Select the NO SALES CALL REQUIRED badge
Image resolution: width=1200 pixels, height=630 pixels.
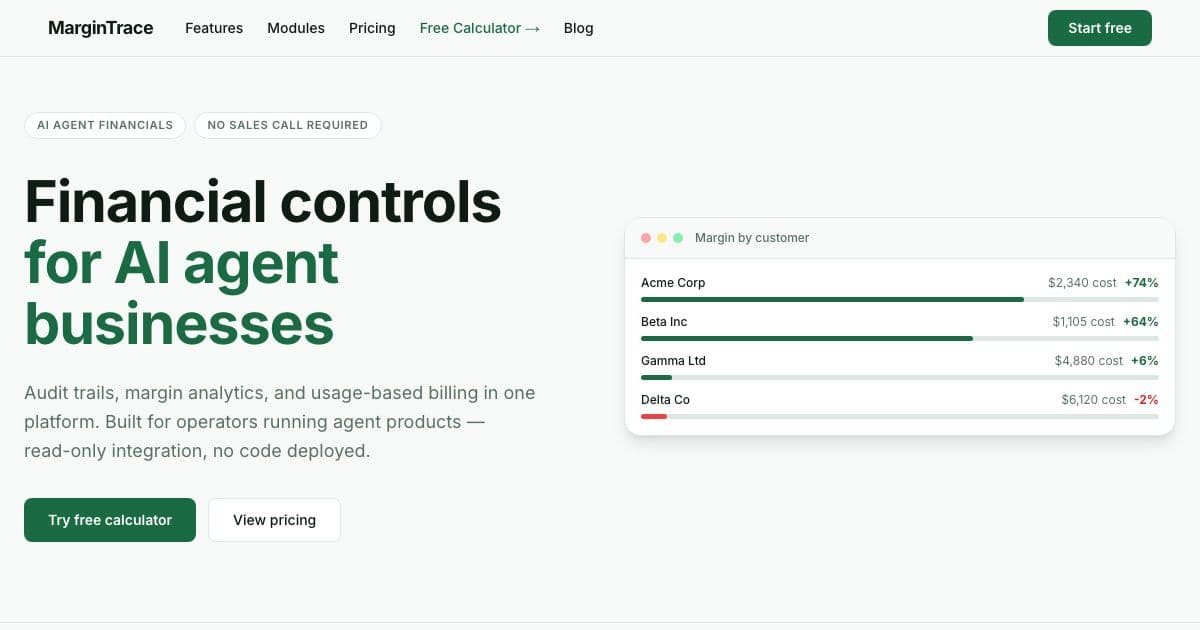pyautogui.click(x=288, y=125)
